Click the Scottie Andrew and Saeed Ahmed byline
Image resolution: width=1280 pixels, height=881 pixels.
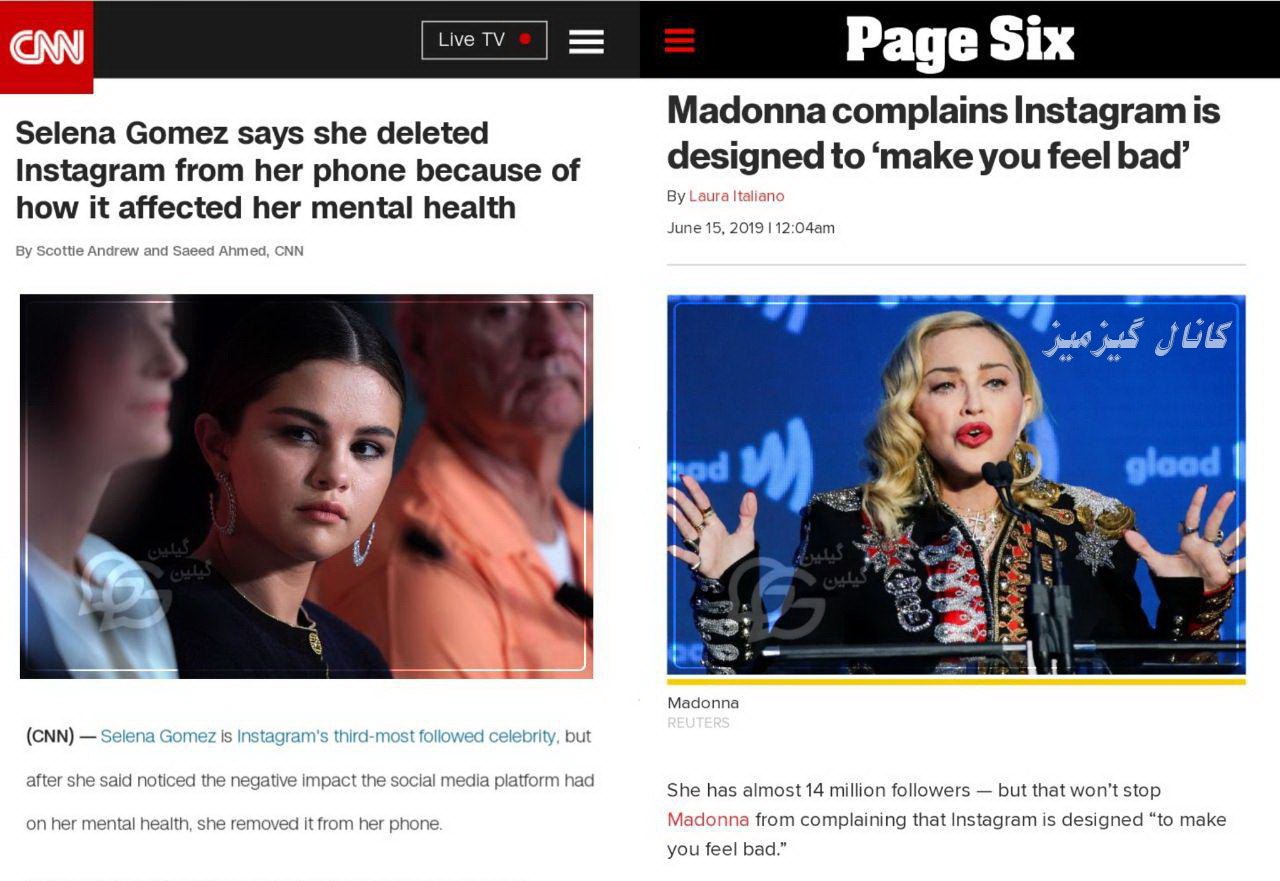pyautogui.click(x=160, y=251)
